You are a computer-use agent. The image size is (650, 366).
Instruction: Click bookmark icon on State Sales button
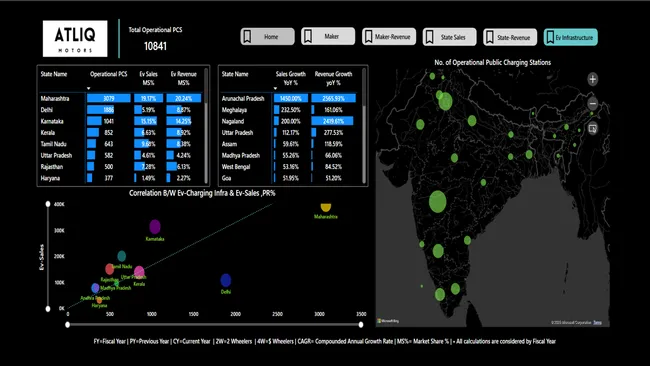(x=429, y=37)
